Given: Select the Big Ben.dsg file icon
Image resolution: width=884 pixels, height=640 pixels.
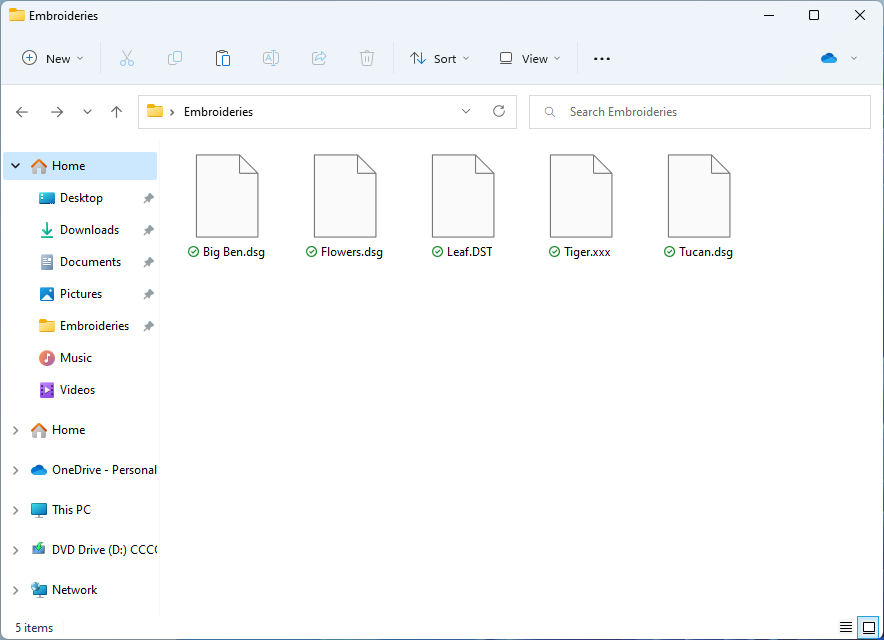Looking at the screenshot, I should pos(227,196).
